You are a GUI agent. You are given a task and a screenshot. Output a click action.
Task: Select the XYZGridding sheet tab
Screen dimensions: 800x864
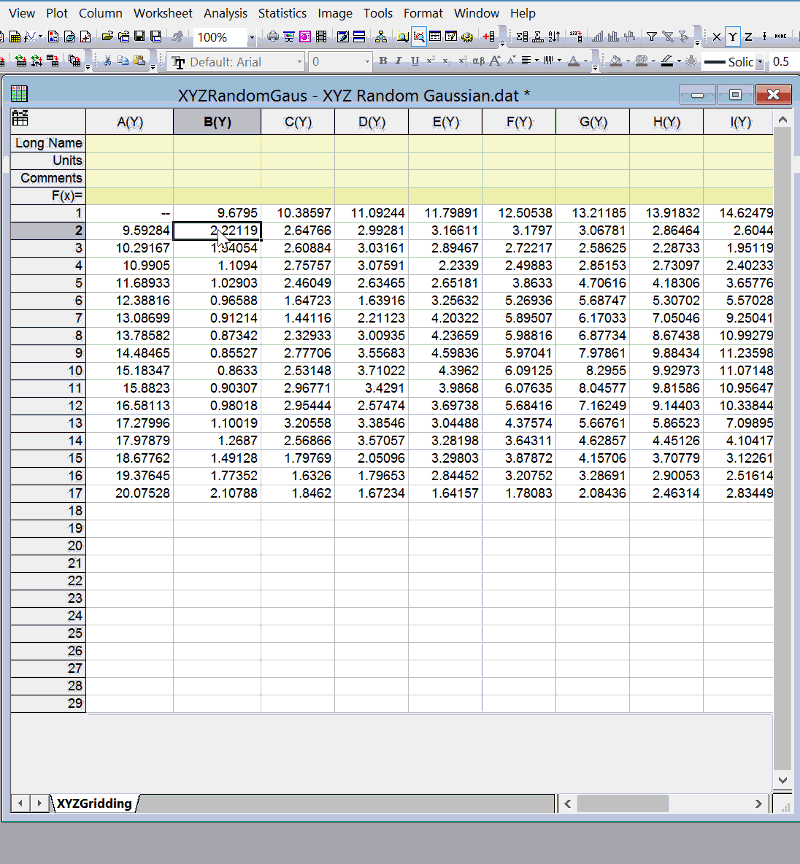pos(94,803)
